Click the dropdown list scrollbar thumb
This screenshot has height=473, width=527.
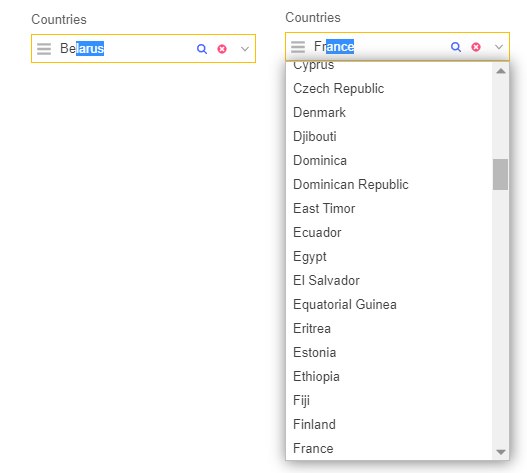tap(500, 174)
